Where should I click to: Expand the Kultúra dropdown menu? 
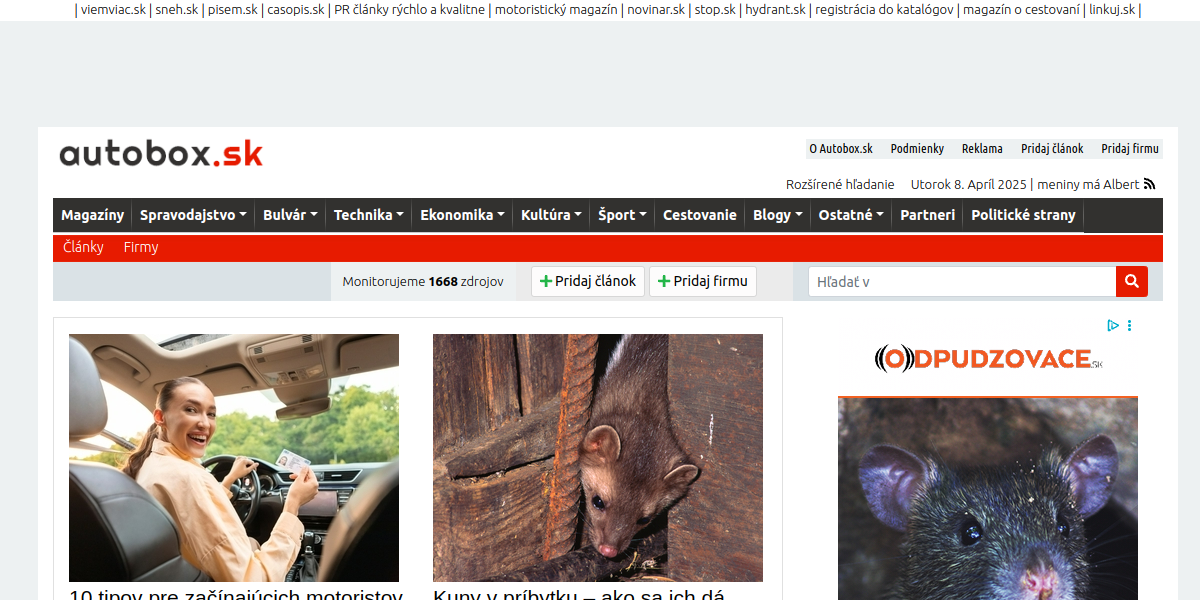[551, 215]
